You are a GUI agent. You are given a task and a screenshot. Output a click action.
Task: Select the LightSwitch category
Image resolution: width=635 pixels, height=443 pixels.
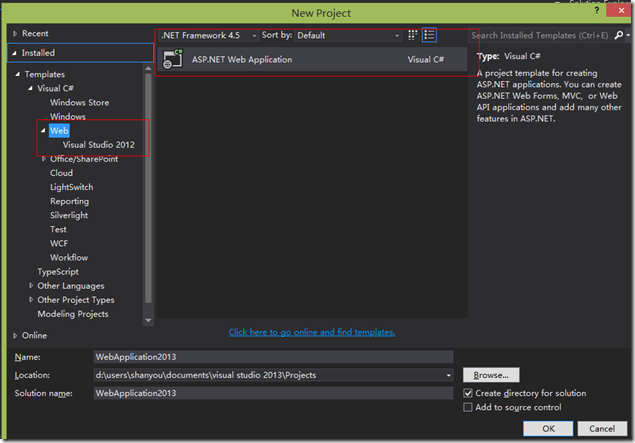72,187
